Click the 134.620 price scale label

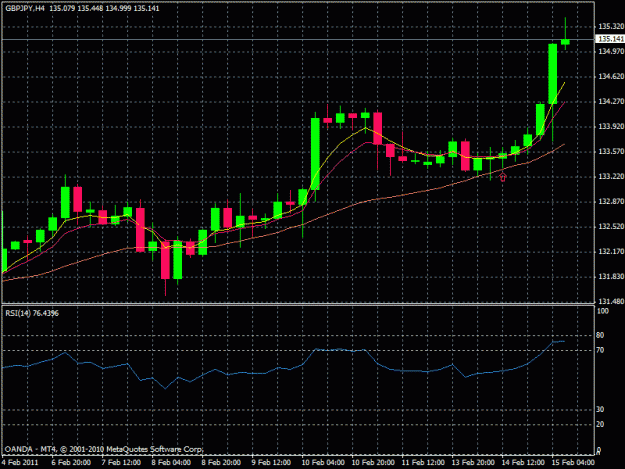(611, 77)
